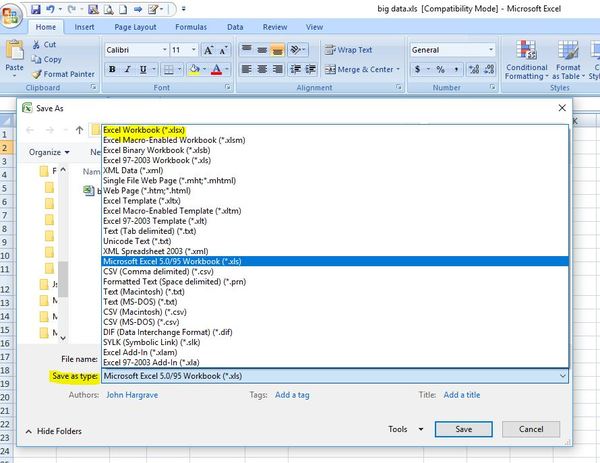The height and width of the screenshot is (463, 600).
Task: Open Font Color dropdown arrow
Action: (227, 69)
